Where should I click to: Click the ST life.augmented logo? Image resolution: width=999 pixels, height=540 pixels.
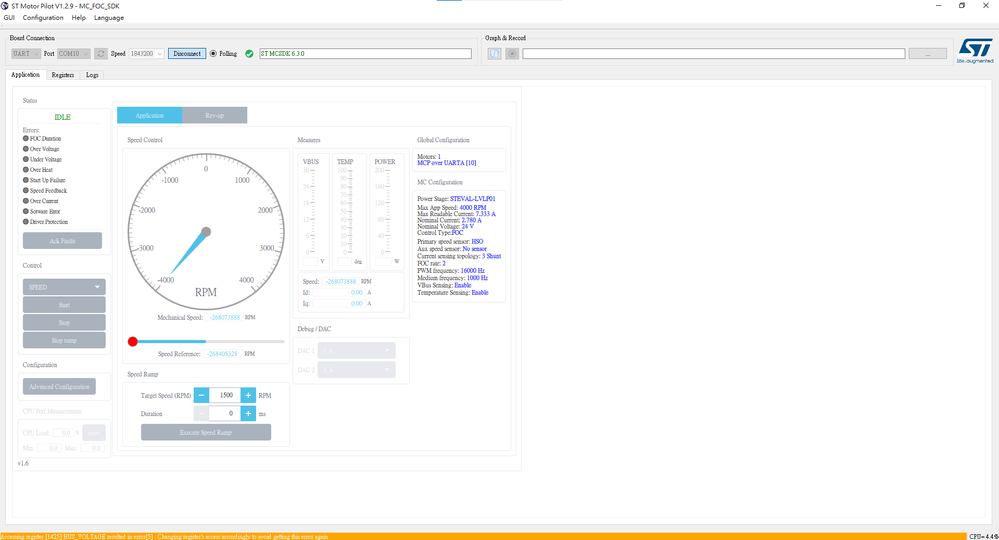click(975, 50)
